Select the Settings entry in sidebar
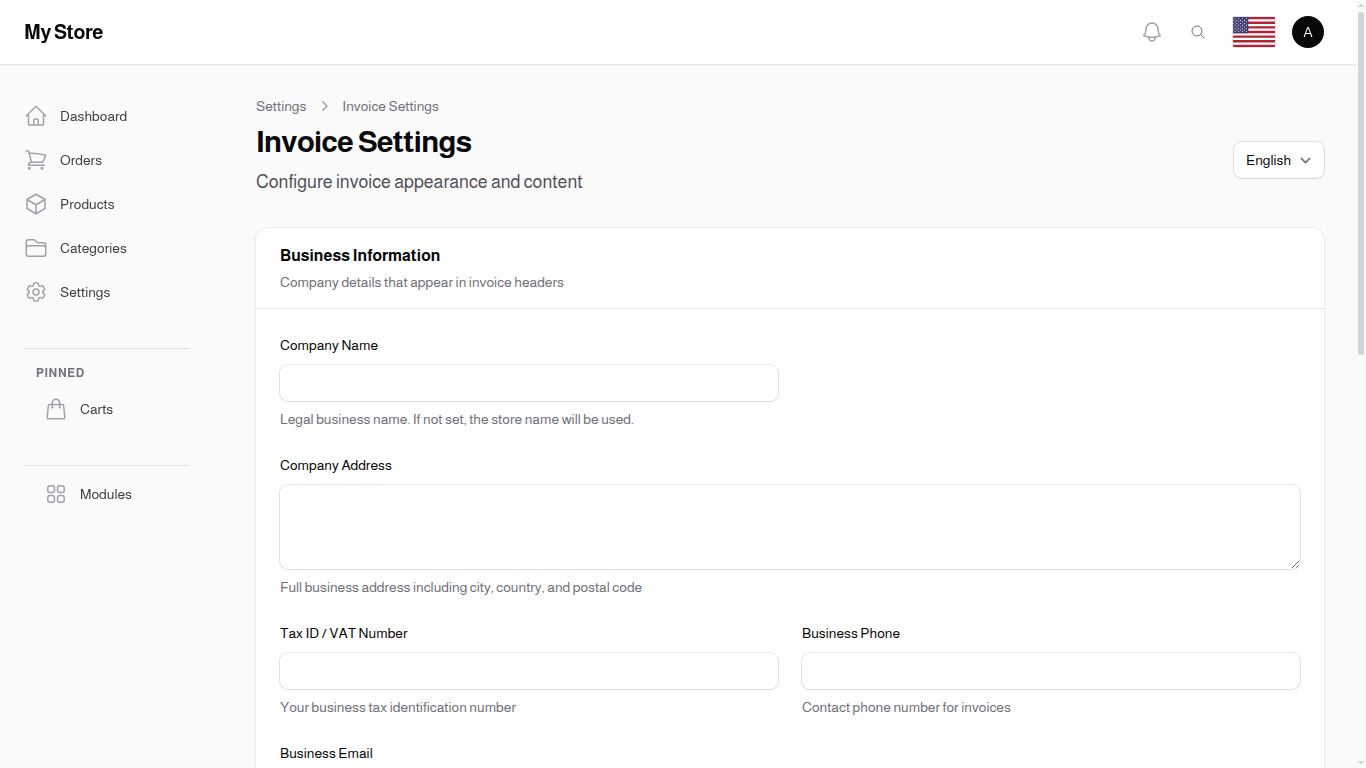The width and height of the screenshot is (1366, 768). [x=84, y=292]
